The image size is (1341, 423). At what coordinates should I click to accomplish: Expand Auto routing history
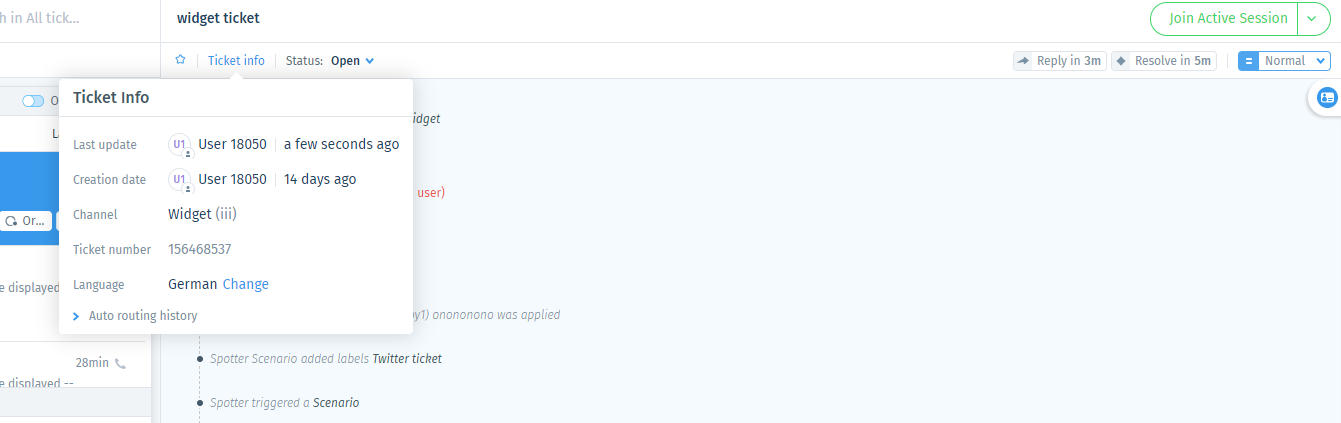point(135,316)
